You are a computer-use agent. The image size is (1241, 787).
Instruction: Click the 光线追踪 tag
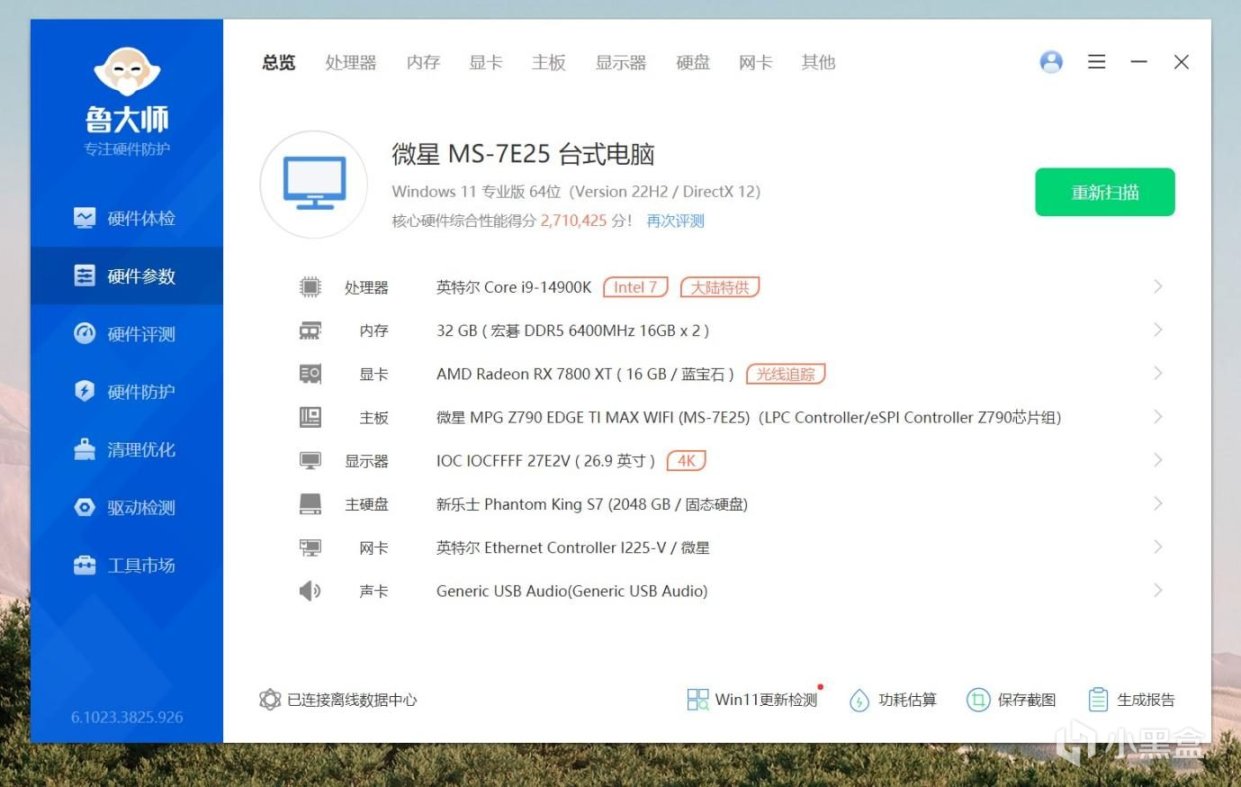pos(785,374)
